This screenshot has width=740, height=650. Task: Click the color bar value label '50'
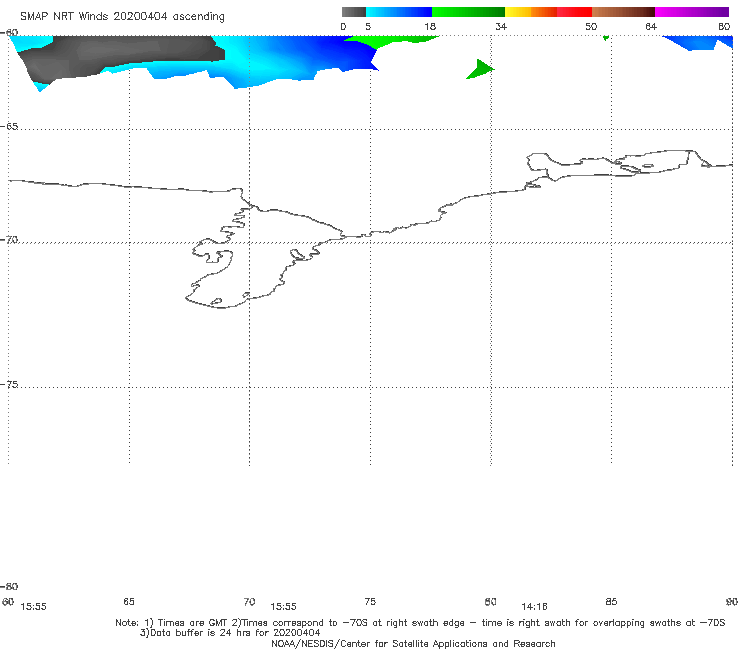[591, 27]
